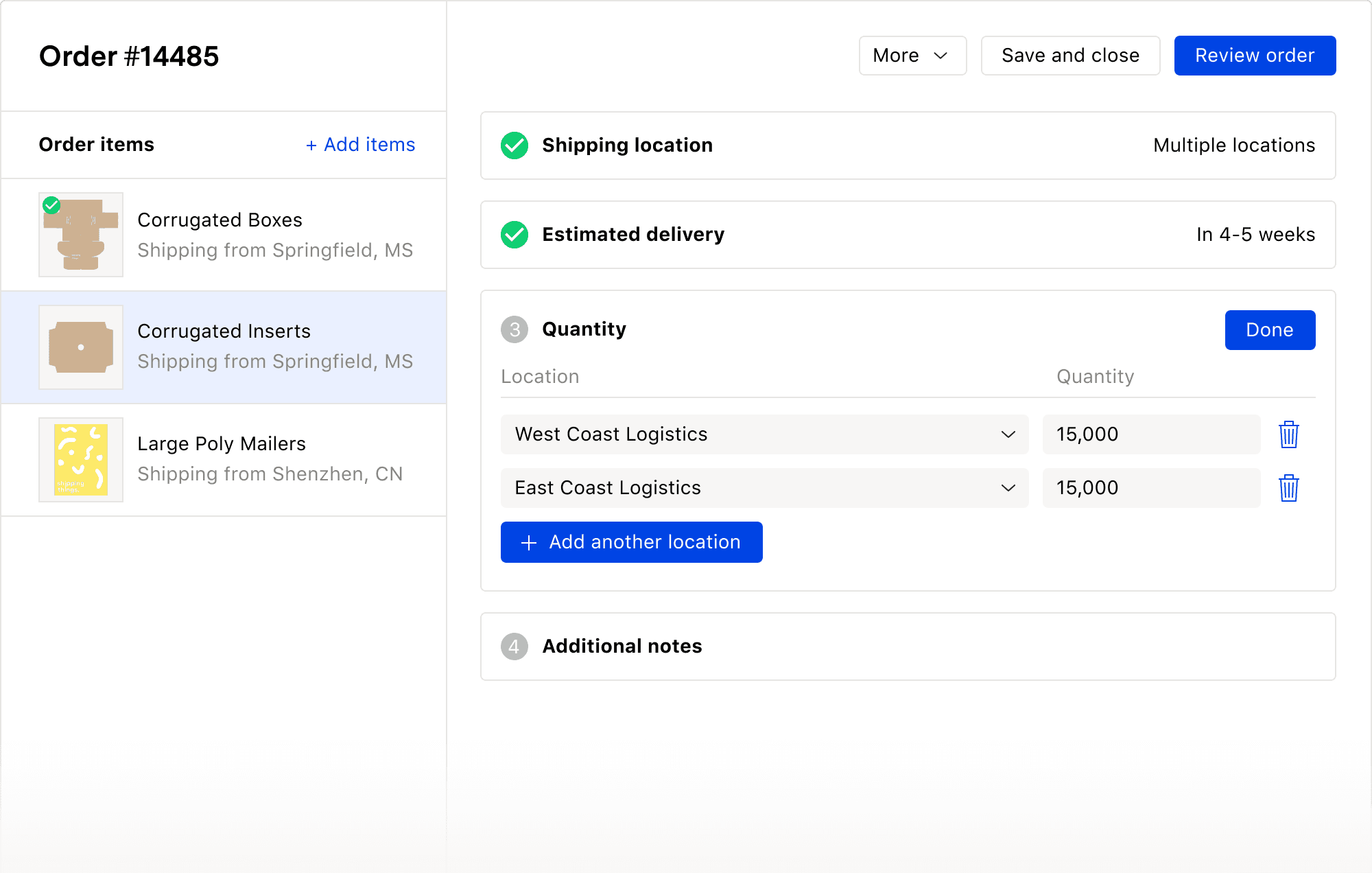Open the Corrugated Inserts thumbnail

click(x=81, y=347)
